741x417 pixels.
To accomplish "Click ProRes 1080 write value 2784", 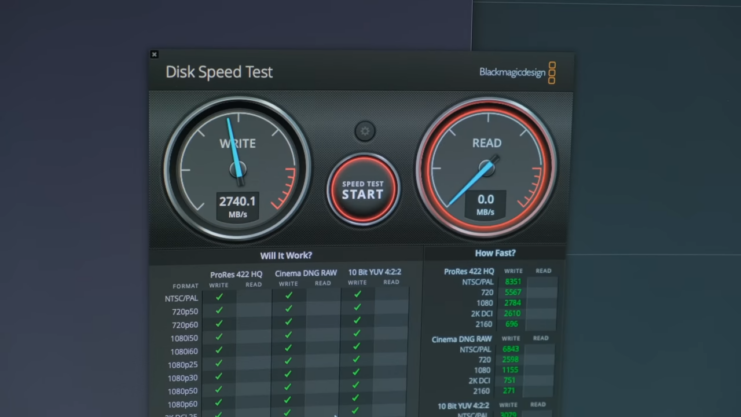I will tap(512, 303).
